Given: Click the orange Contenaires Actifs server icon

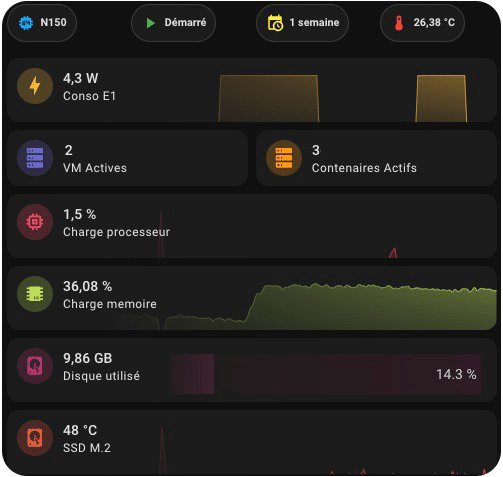Looking at the screenshot, I should (284, 158).
